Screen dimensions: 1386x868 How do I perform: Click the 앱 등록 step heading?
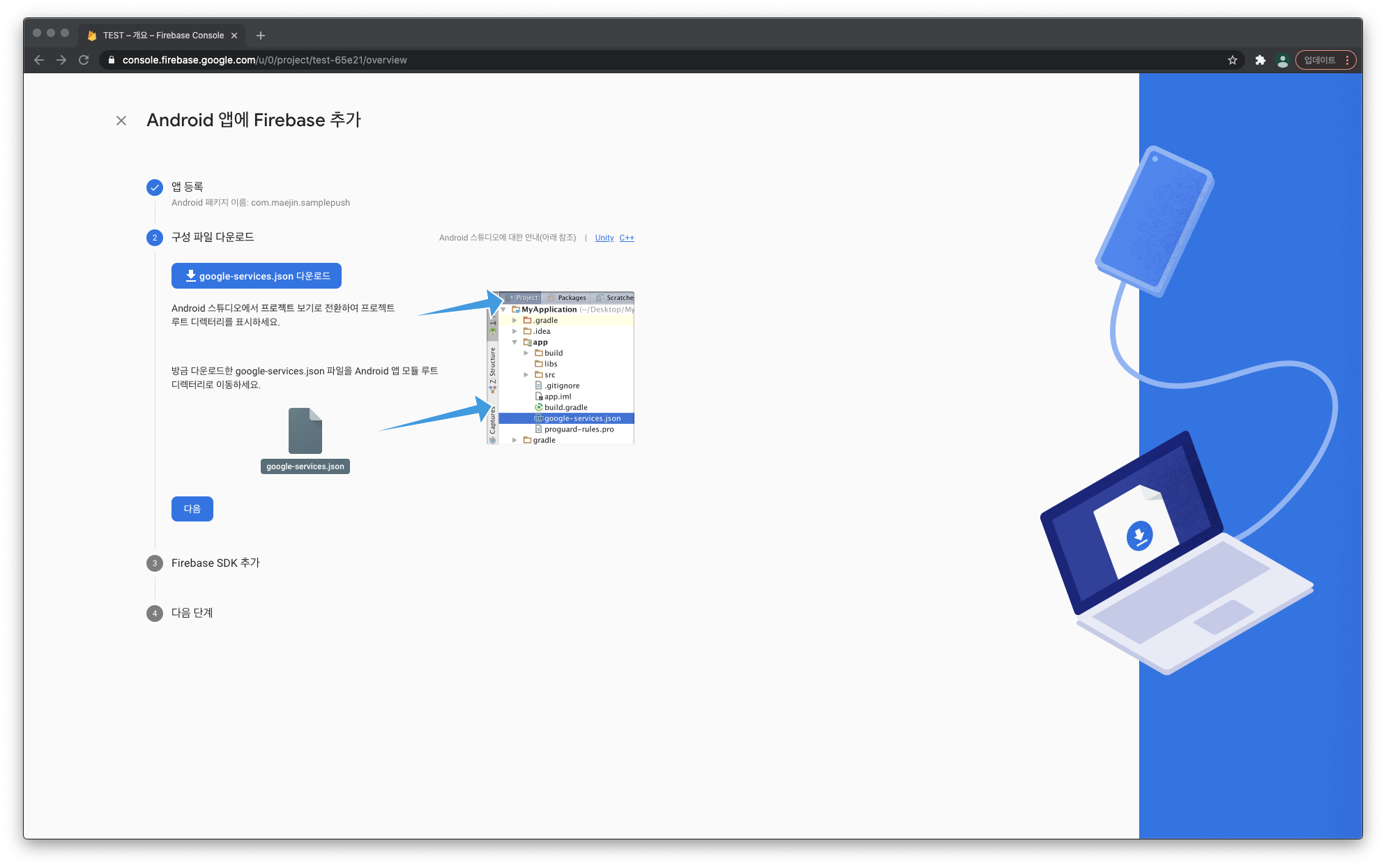188,187
